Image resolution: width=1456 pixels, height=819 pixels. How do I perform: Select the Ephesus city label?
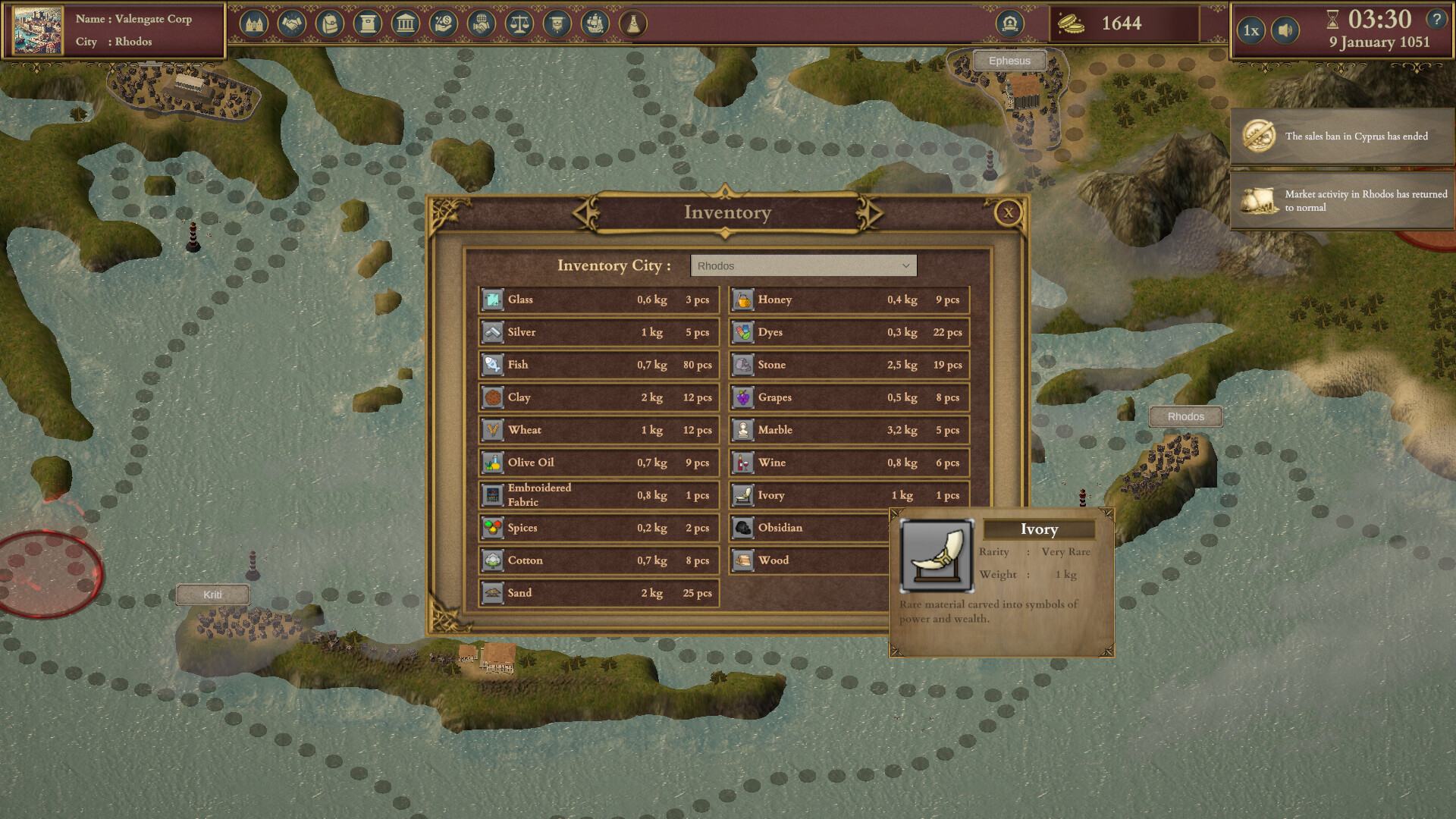pyautogui.click(x=1009, y=61)
